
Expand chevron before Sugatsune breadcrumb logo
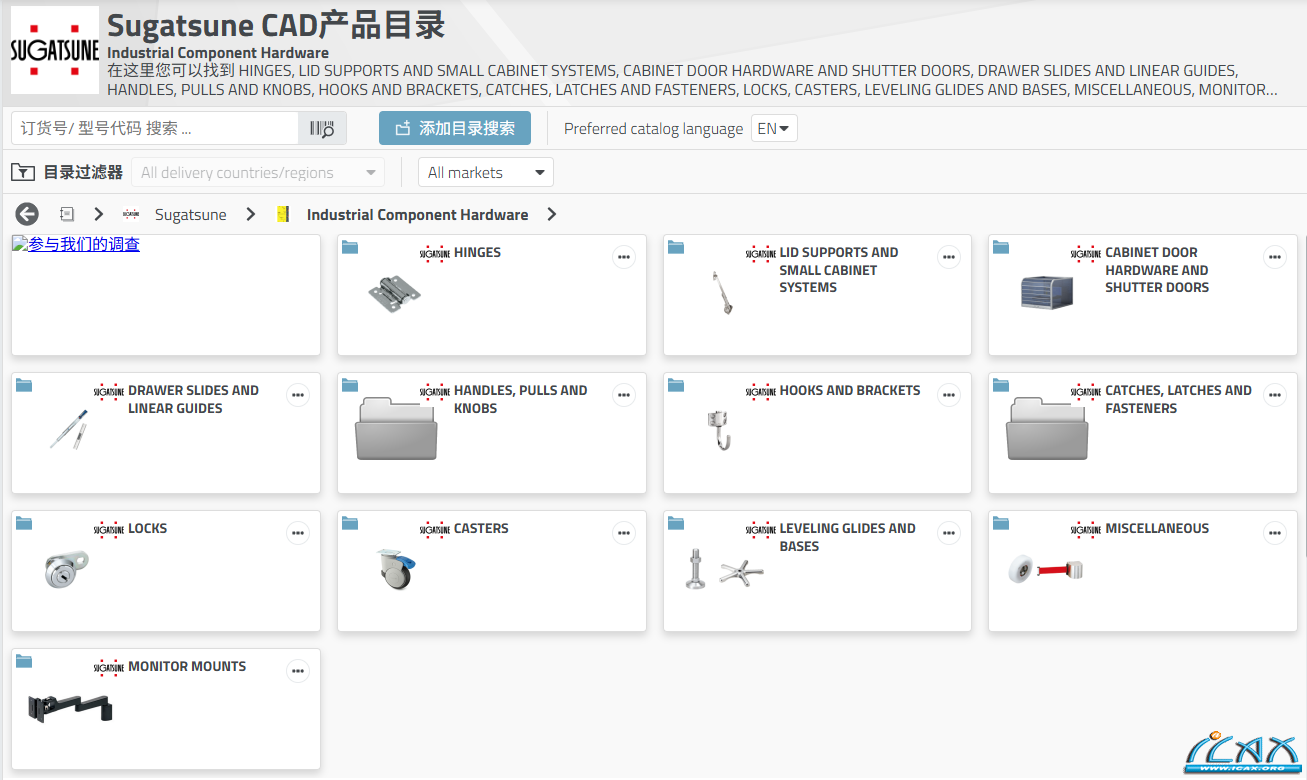[98, 214]
